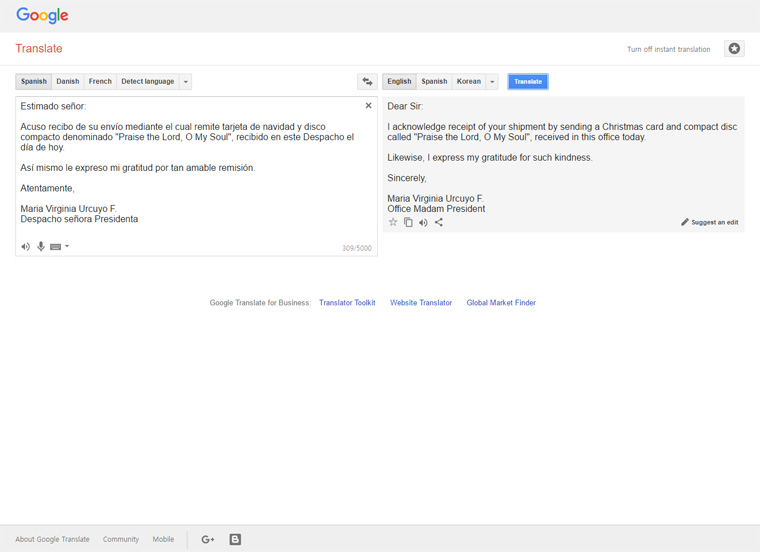Click the 'Office Madam President' translated line
Screen dimensions: 760x552
pos(436,209)
